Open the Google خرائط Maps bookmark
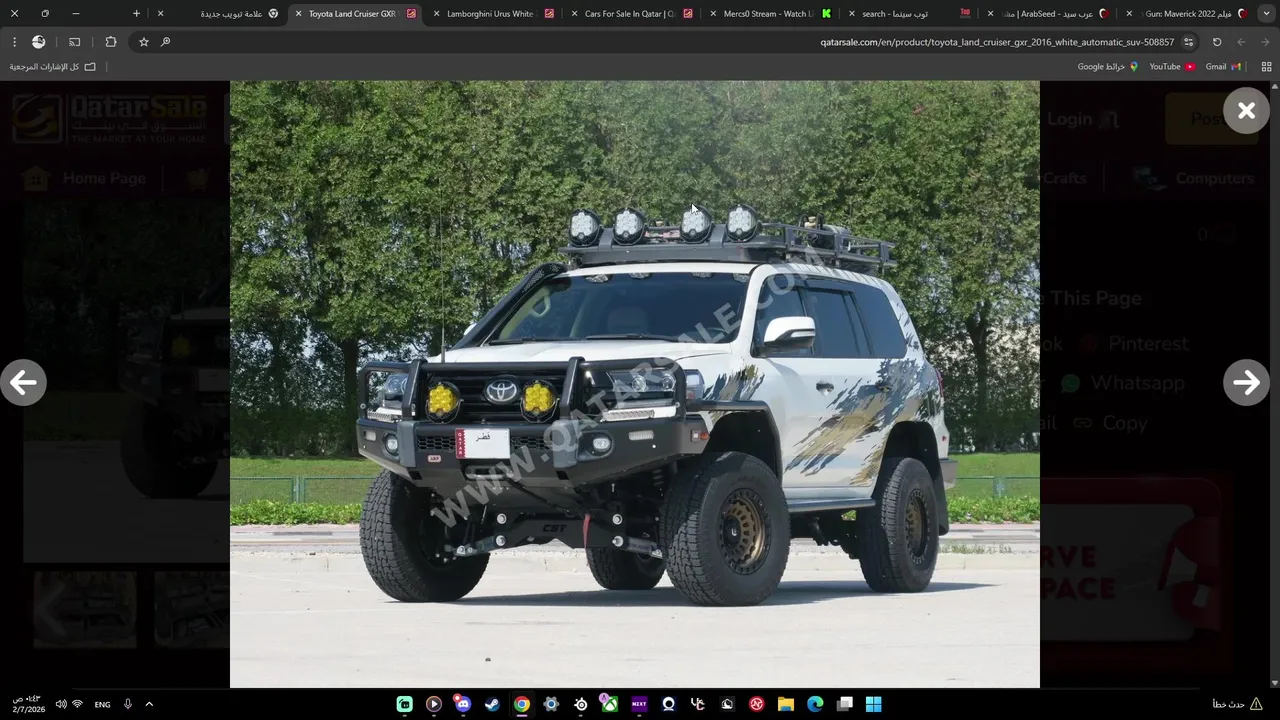The image size is (1280, 720). 1108,67
